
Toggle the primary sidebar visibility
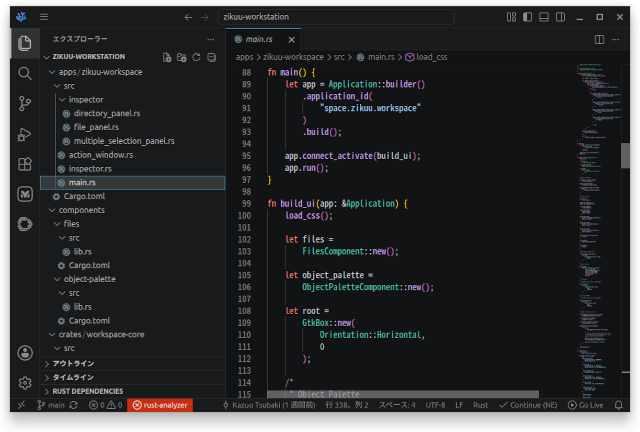point(527,17)
